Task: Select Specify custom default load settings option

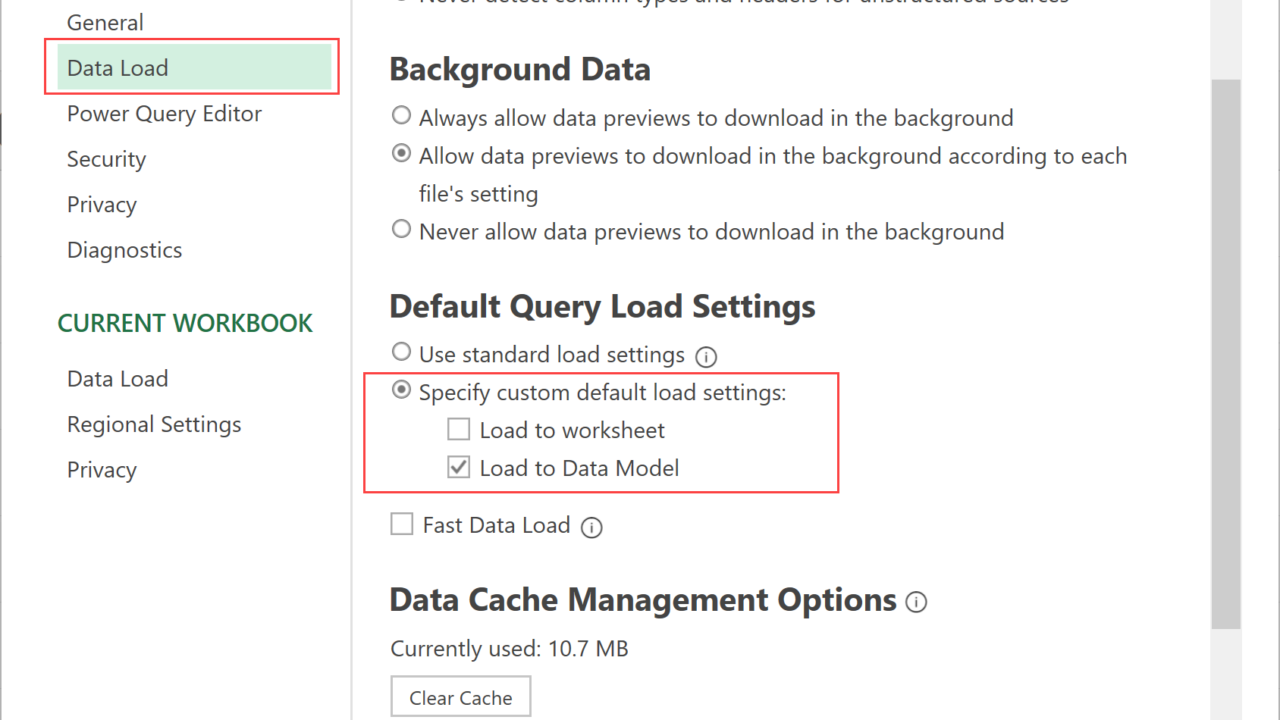Action: pos(402,391)
